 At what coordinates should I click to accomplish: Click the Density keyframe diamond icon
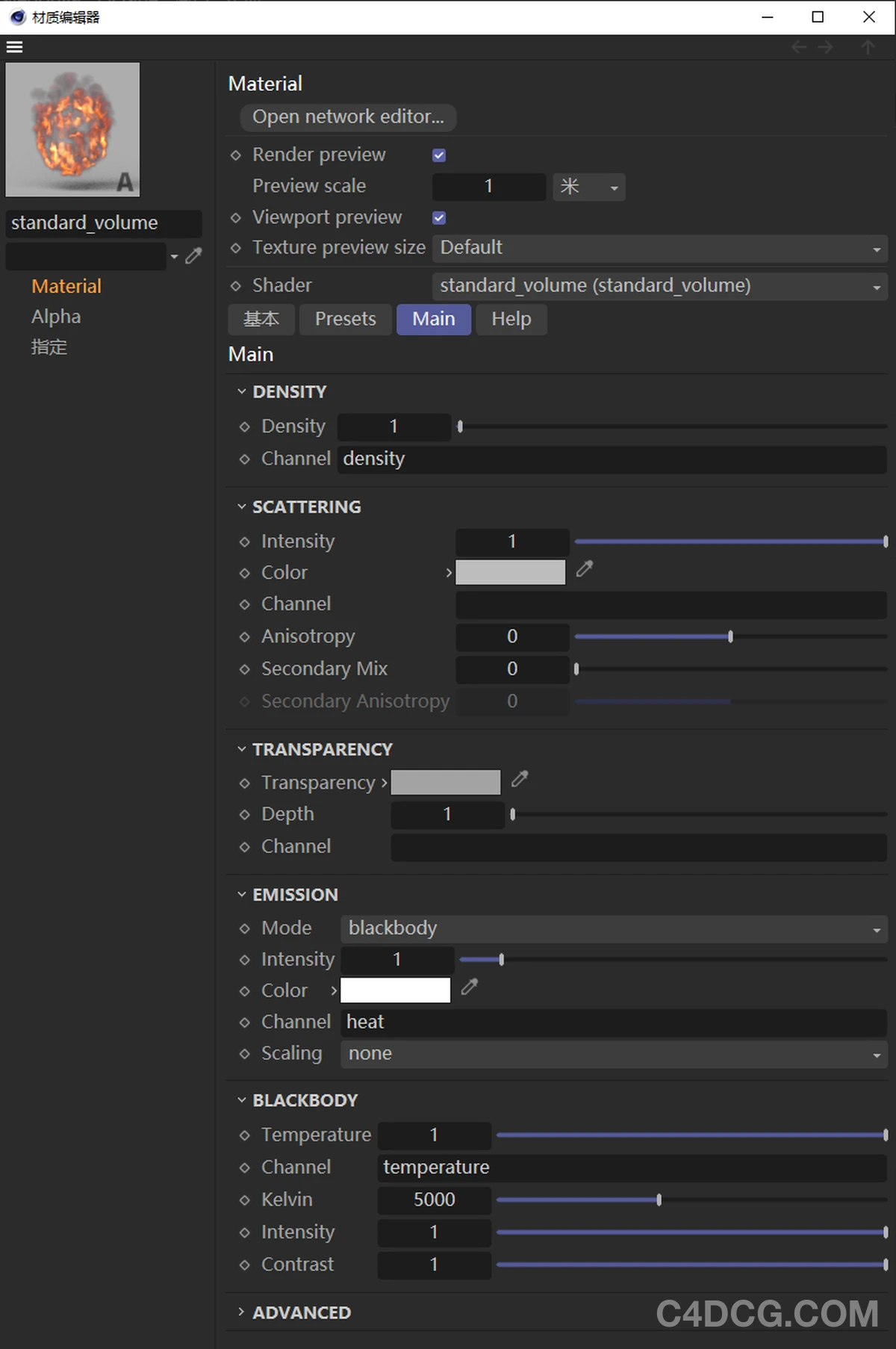(x=244, y=427)
